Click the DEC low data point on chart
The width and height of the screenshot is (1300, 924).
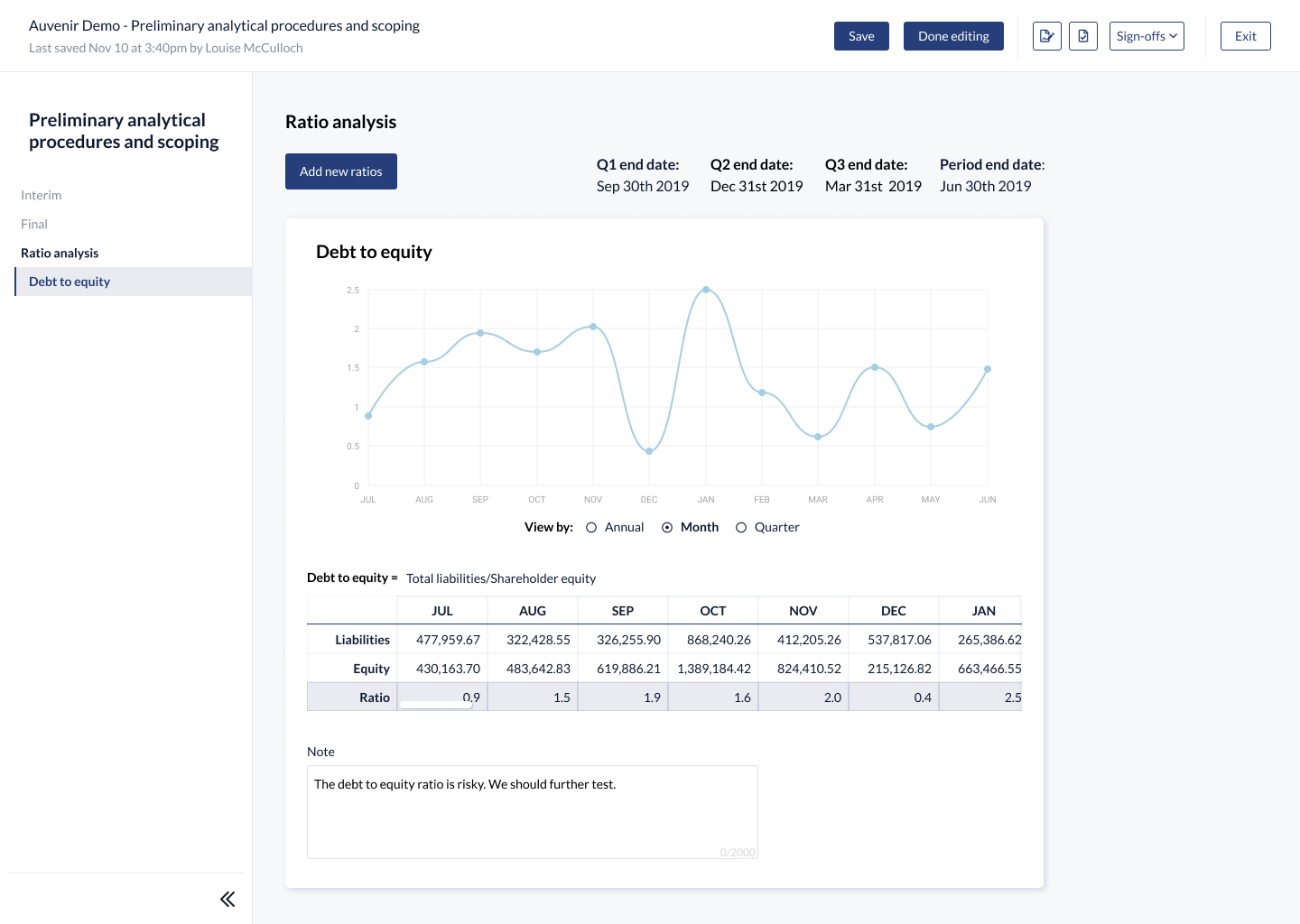pyautogui.click(x=649, y=451)
